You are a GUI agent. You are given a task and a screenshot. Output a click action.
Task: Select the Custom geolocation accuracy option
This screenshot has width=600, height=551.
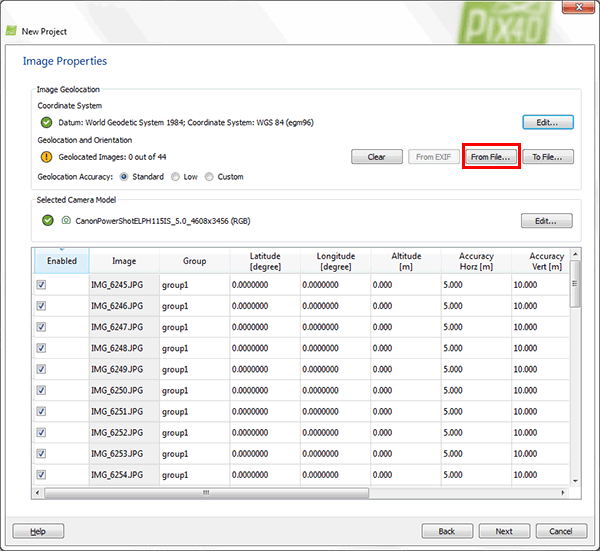pyautogui.click(x=209, y=177)
